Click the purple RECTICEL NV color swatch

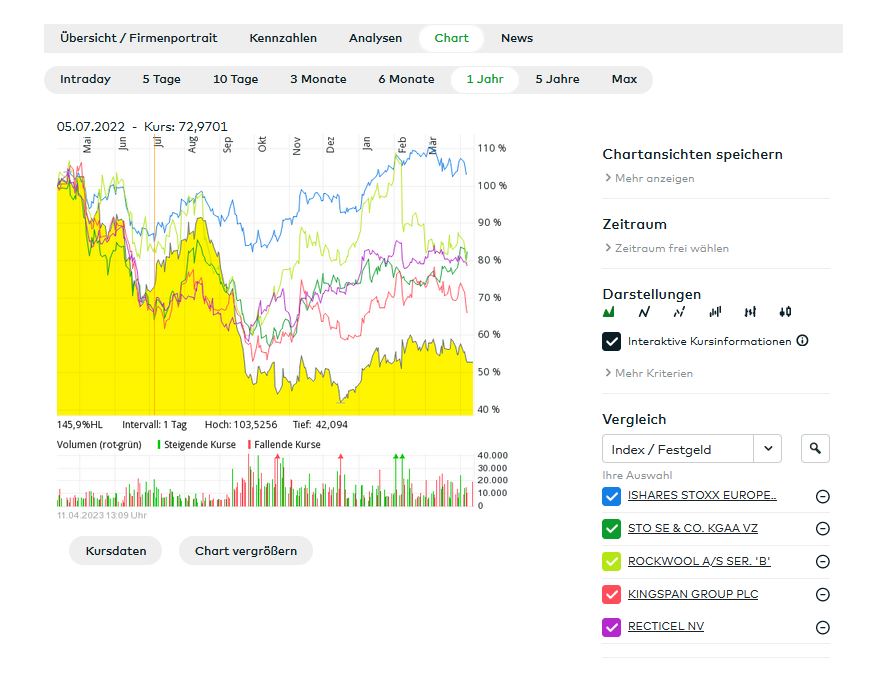click(612, 628)
